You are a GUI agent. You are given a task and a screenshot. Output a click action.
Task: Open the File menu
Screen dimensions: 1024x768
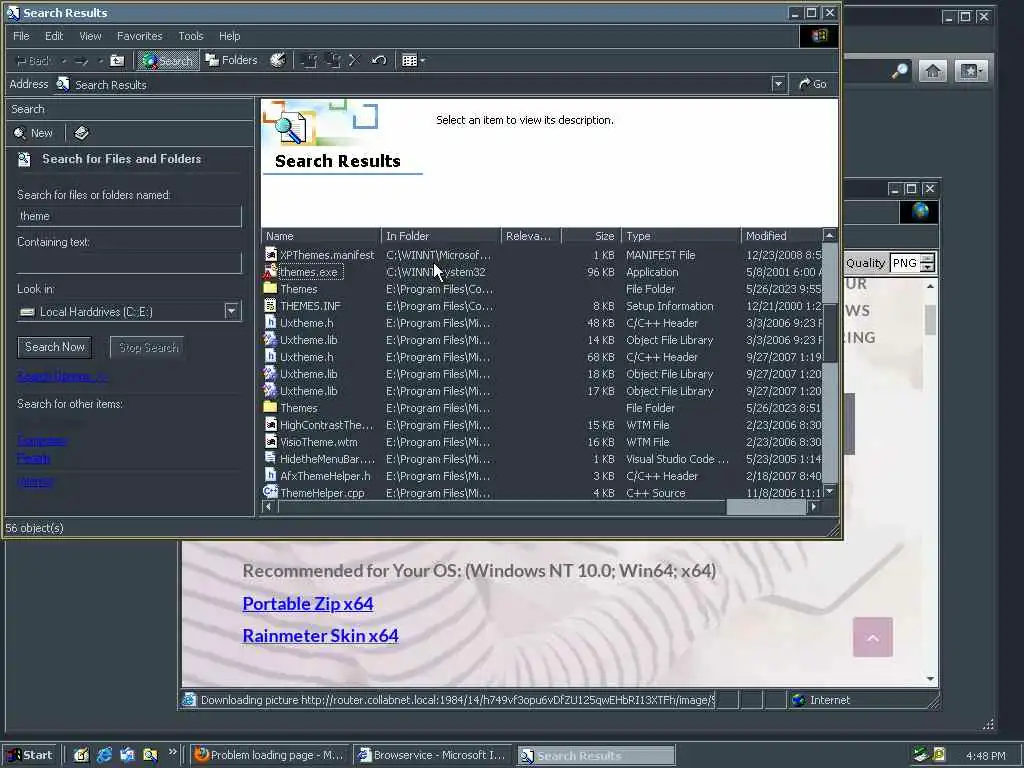[x=22, y=36]
